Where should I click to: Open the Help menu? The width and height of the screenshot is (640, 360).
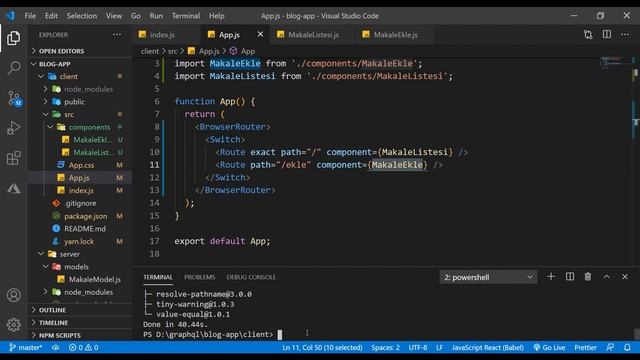click(x=217, y=16)
